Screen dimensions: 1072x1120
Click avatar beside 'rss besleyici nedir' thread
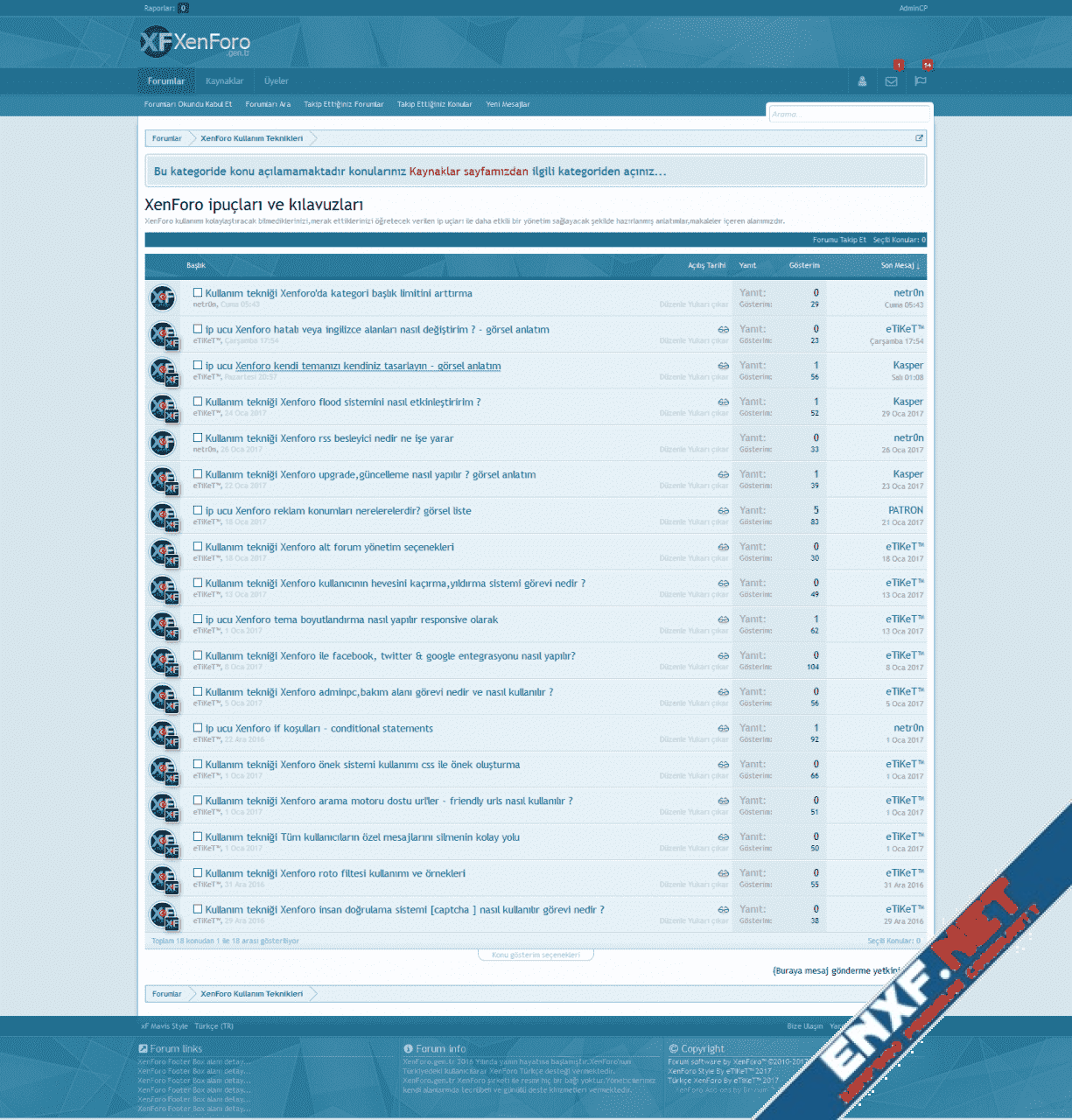[163, 444]
